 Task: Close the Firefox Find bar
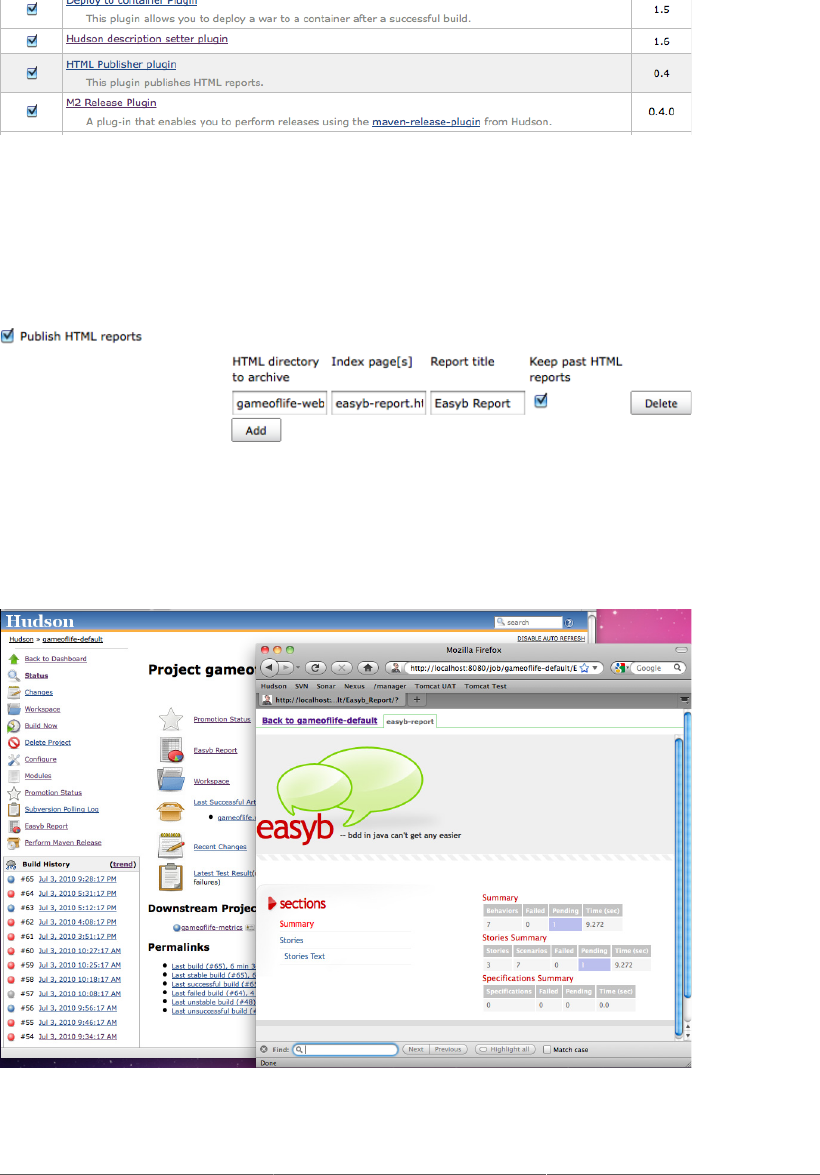(x=264, y=1049)
